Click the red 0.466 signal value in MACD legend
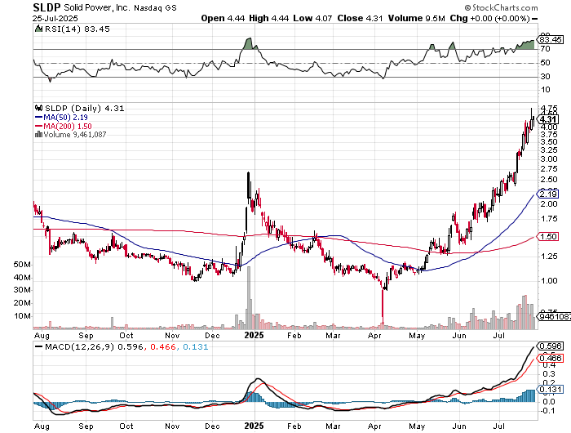 162,347
